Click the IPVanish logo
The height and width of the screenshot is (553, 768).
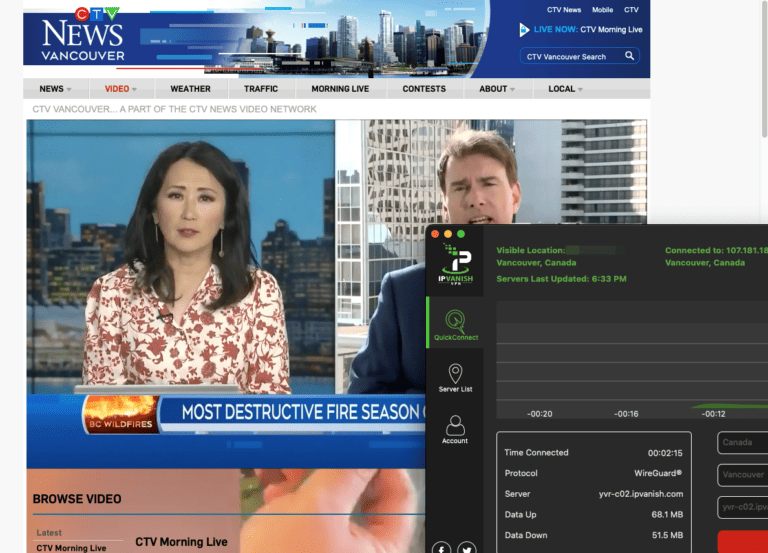456,265
